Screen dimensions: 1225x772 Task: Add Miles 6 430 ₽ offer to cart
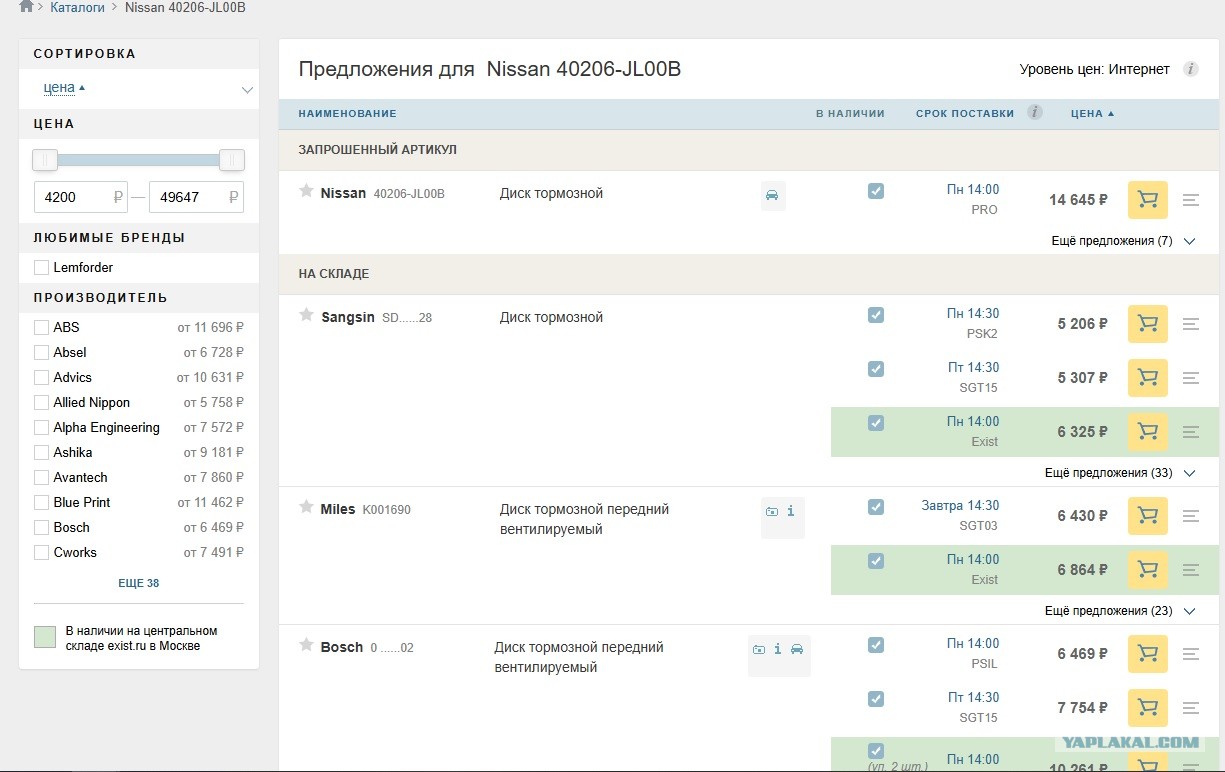tap(1147, 516)
